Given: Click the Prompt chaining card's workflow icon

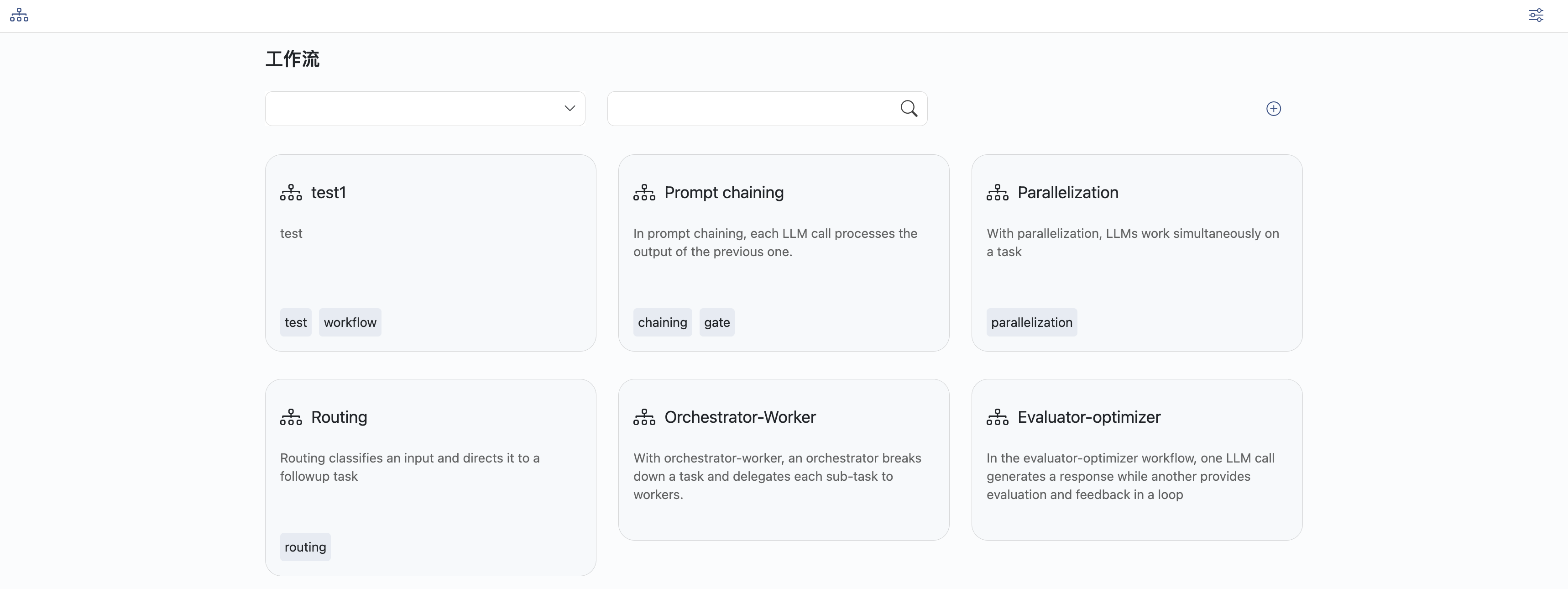Looking at the screenshot, I should pyautogui.click(x=644, y=193).
